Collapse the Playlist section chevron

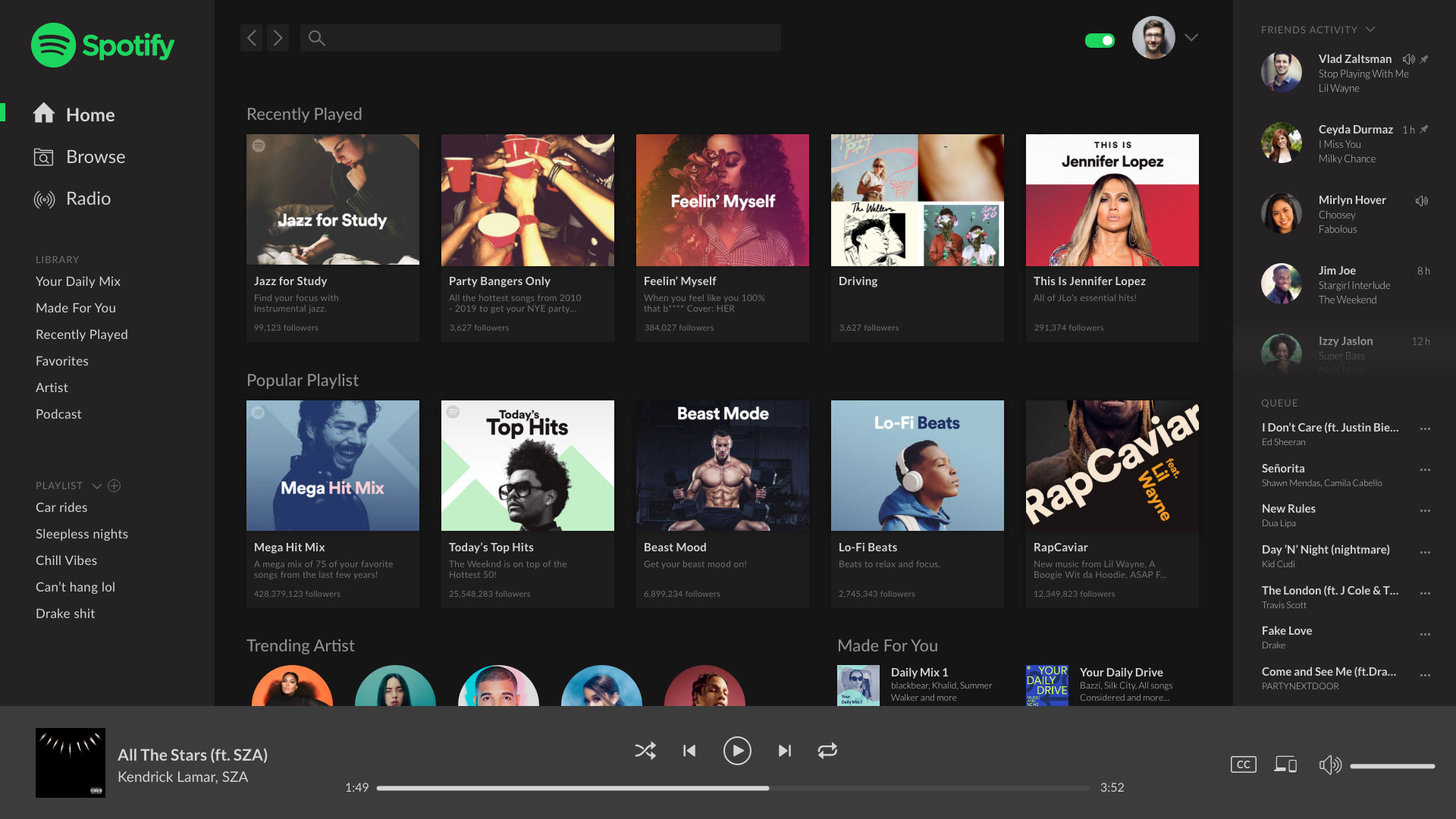pos(96,486)
